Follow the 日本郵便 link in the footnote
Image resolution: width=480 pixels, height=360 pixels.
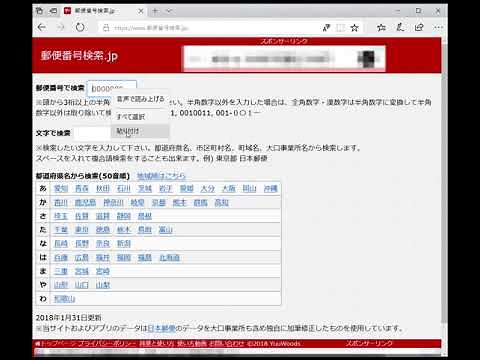click(x=161, y=328)
